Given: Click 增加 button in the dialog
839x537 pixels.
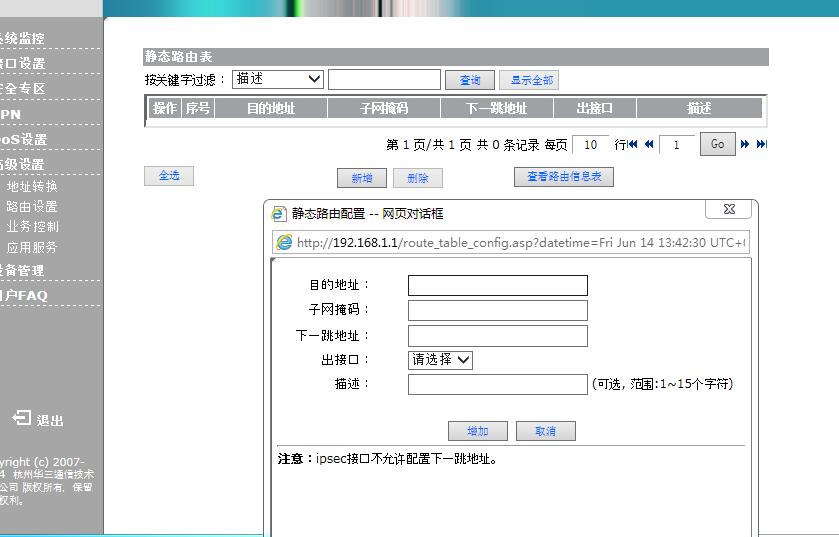Looking at the screenshot, I should pos(477,431).
